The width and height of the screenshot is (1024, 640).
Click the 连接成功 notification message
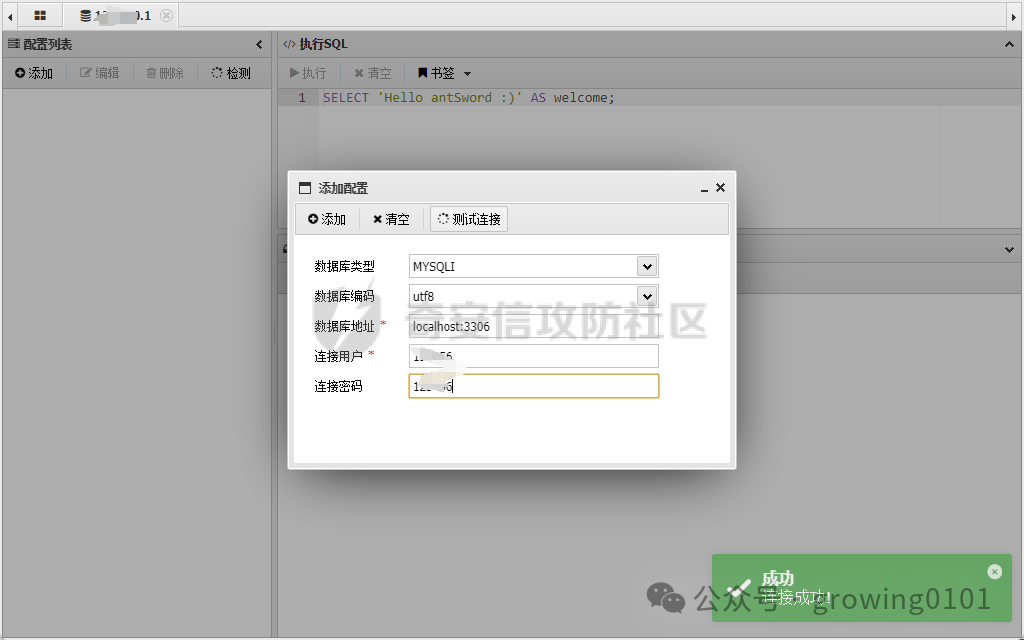point(795,597)
